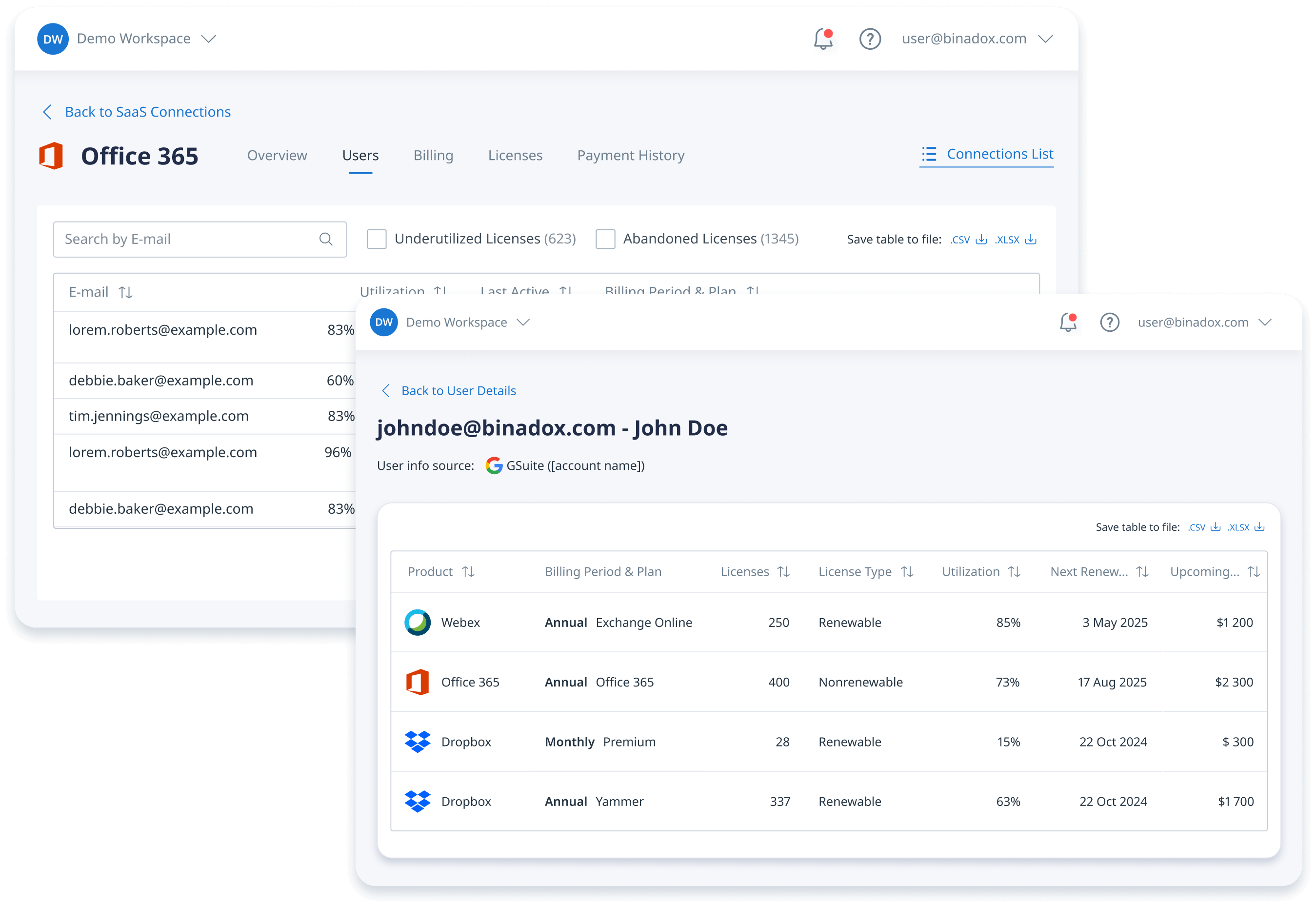This screenshot has width=1316, height=907.
Task: Click the Google G icon next to GSuite
Action: point(494,465)
